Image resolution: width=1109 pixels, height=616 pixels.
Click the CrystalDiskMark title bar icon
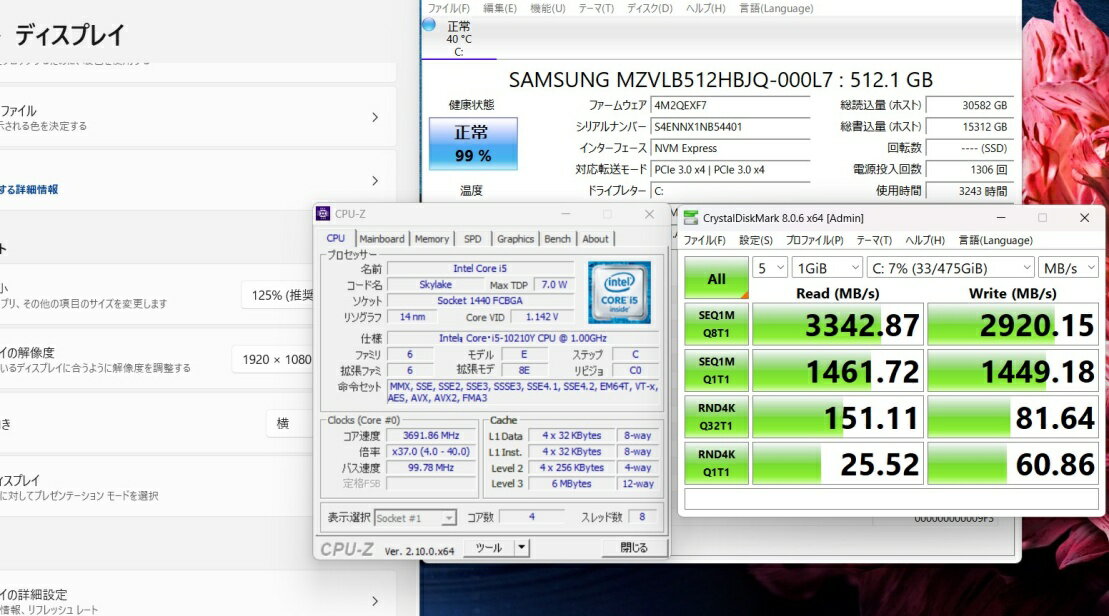pos(691,218)
